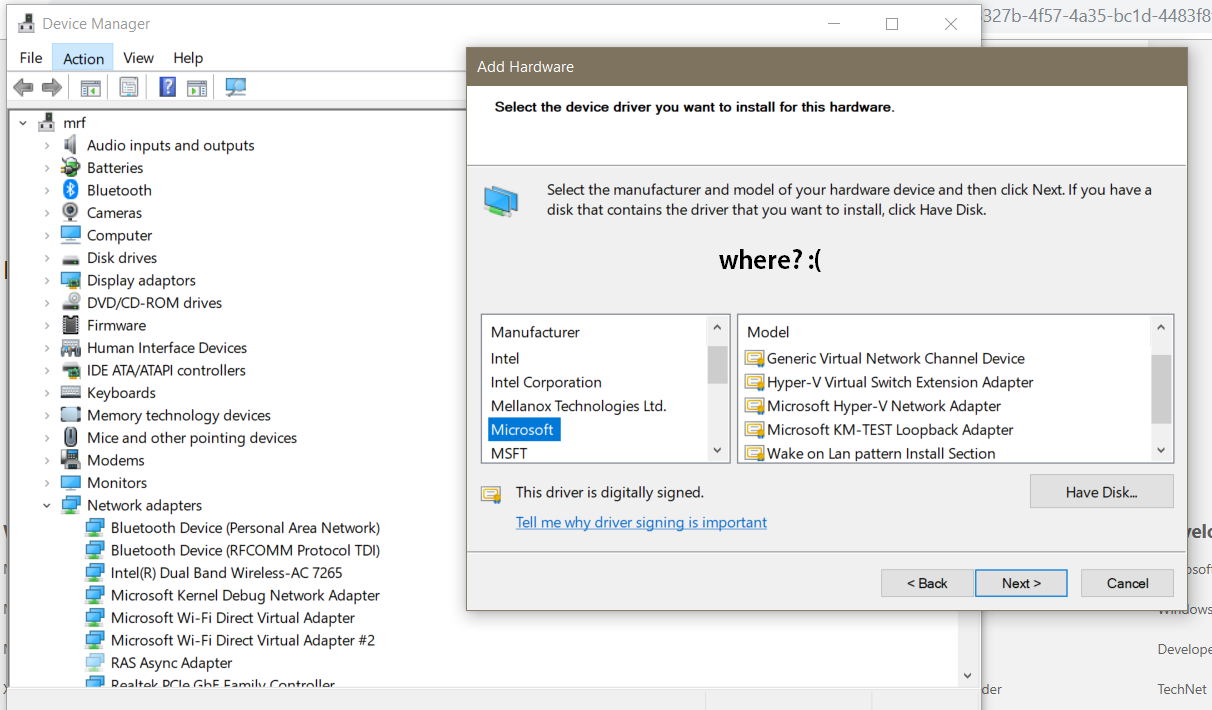Click the Device Manager tree scroll down arrow
1212x710 pixels.
click(968, 675)
